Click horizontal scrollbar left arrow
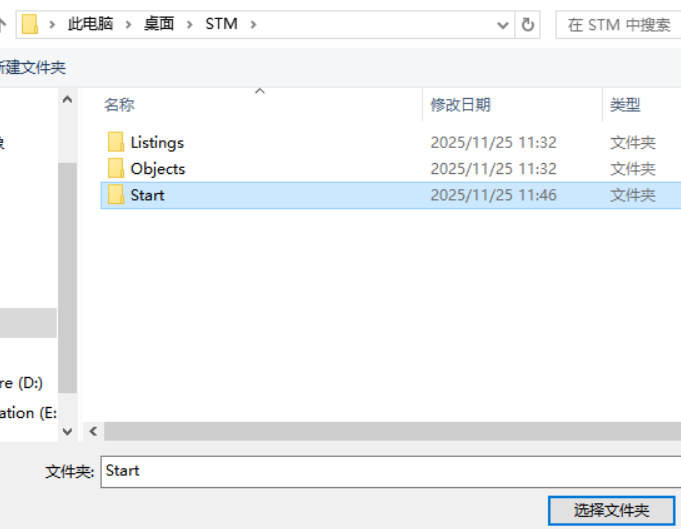 (x=93, y=431)
